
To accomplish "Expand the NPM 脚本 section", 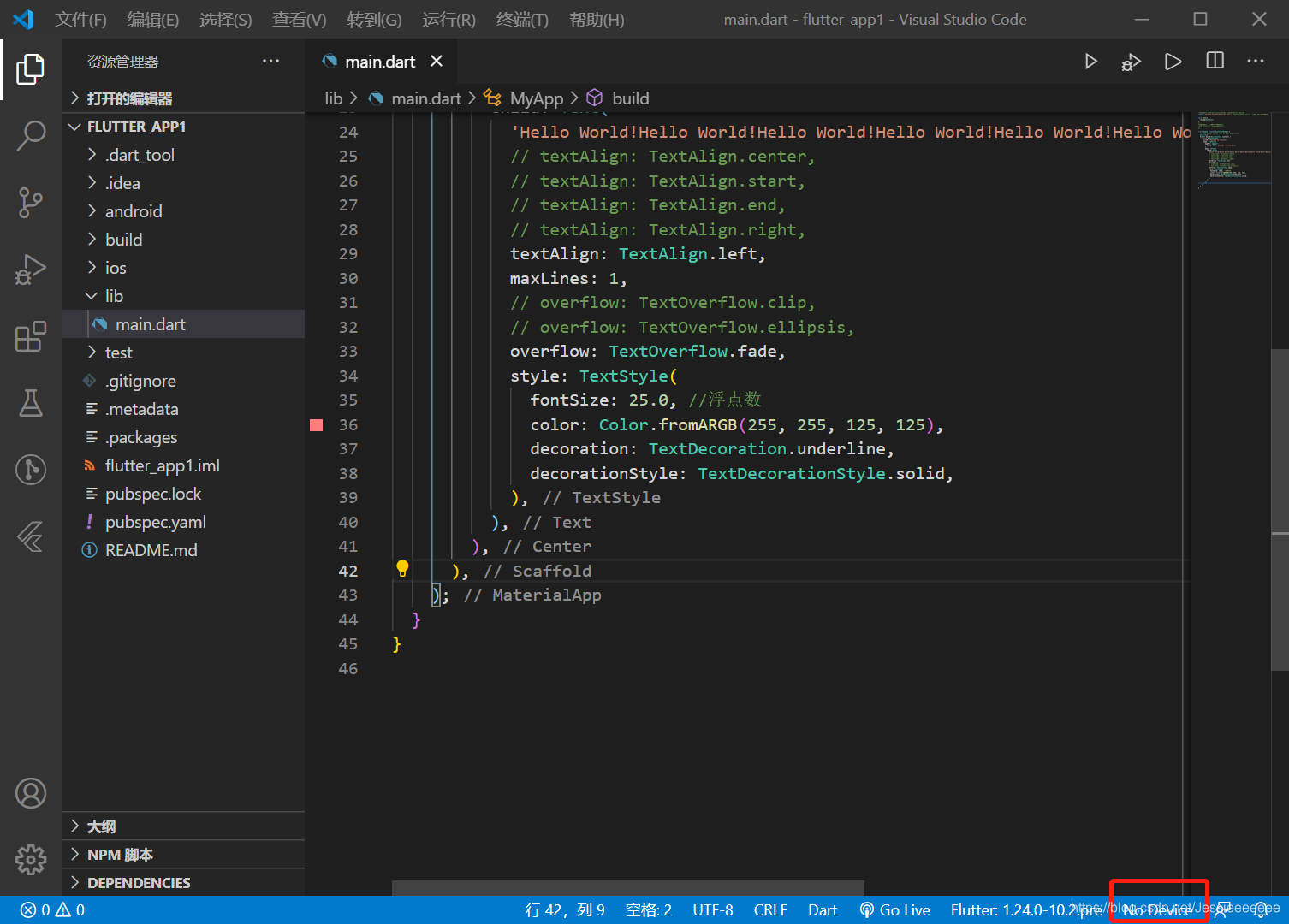I will (x=184, y=855).
